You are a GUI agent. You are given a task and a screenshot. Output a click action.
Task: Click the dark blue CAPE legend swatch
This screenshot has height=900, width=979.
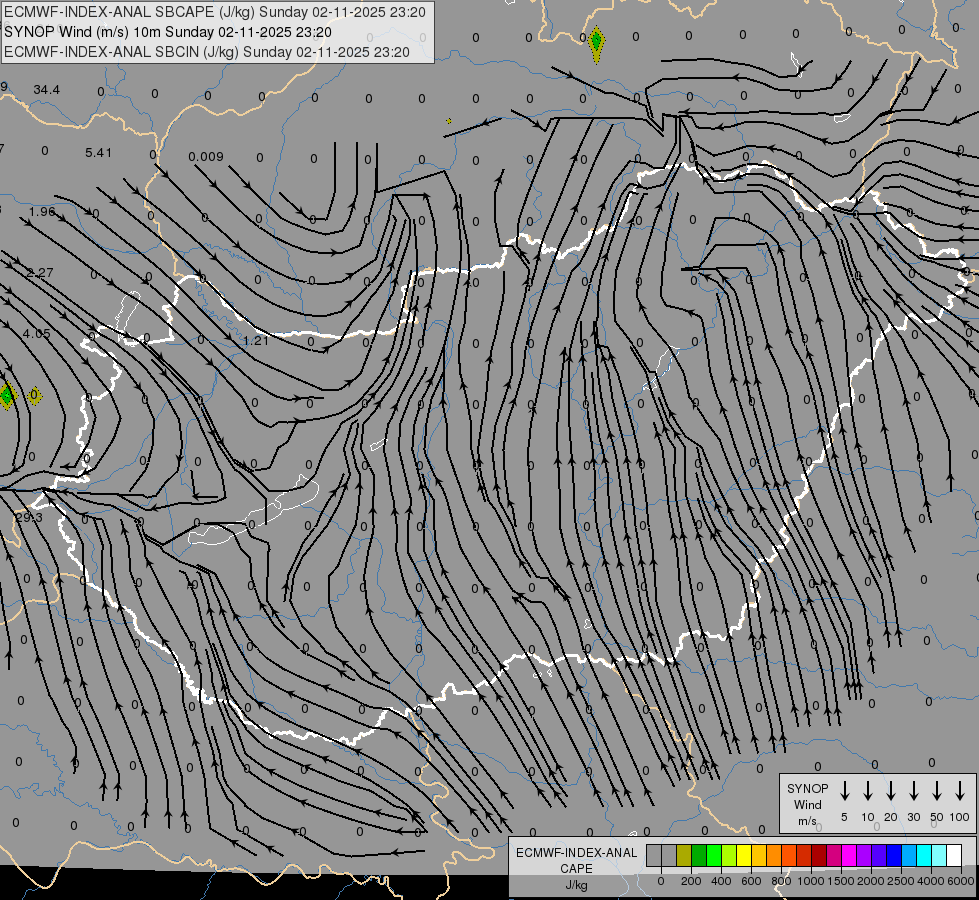894,855
